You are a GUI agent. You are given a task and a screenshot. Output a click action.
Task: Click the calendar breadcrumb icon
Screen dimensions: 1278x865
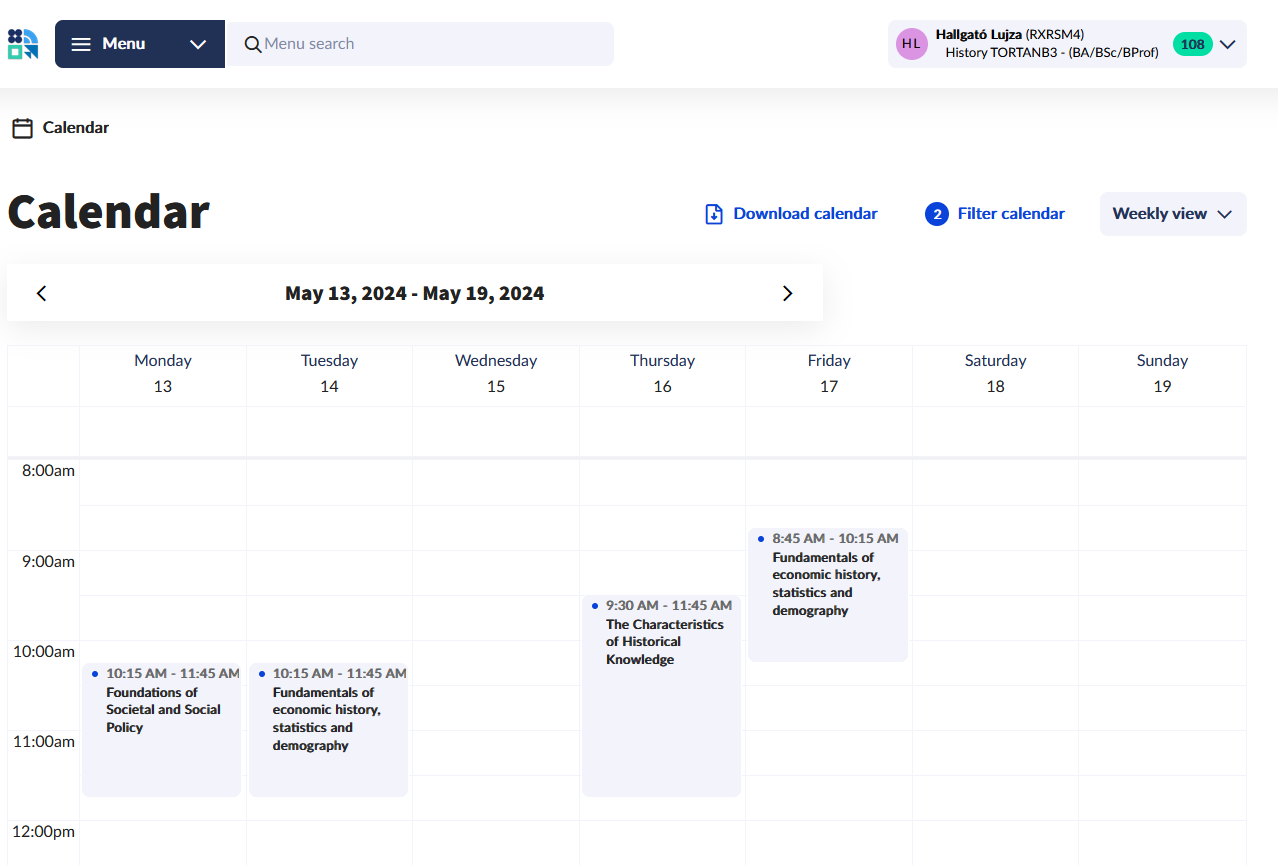point(22,128)
